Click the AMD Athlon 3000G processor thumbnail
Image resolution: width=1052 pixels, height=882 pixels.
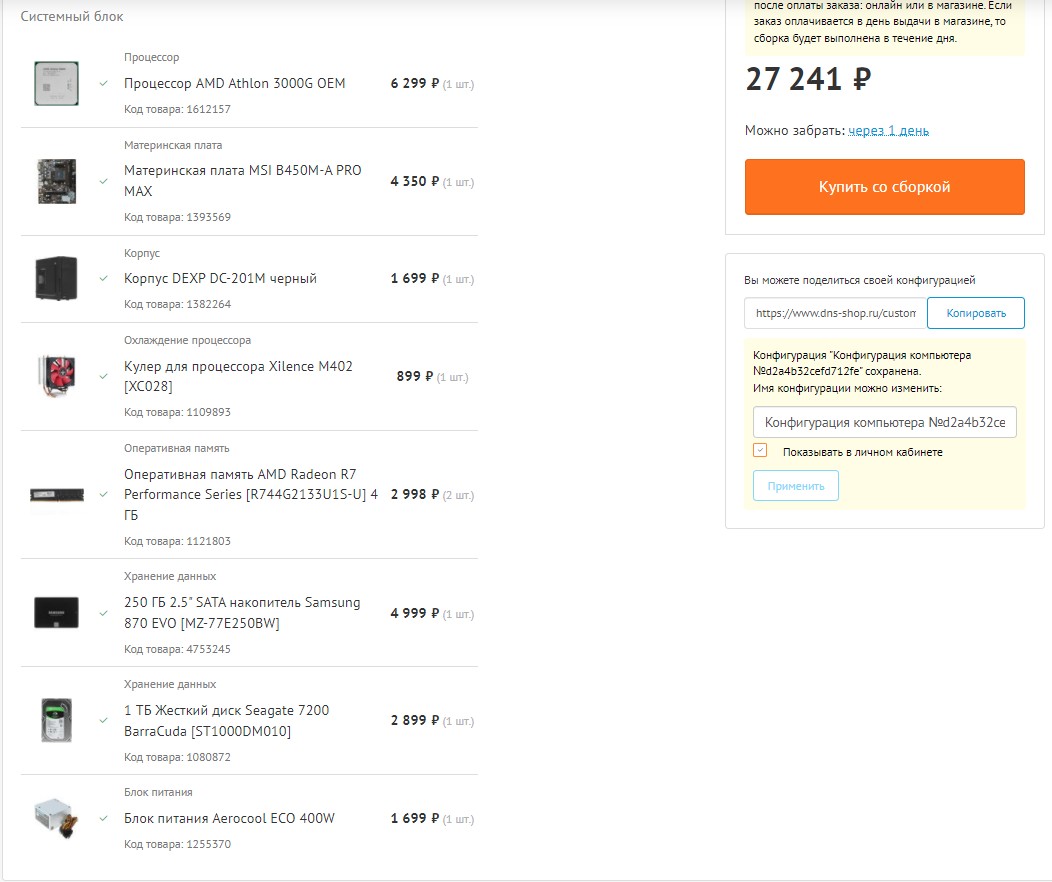tap(56, 83)
